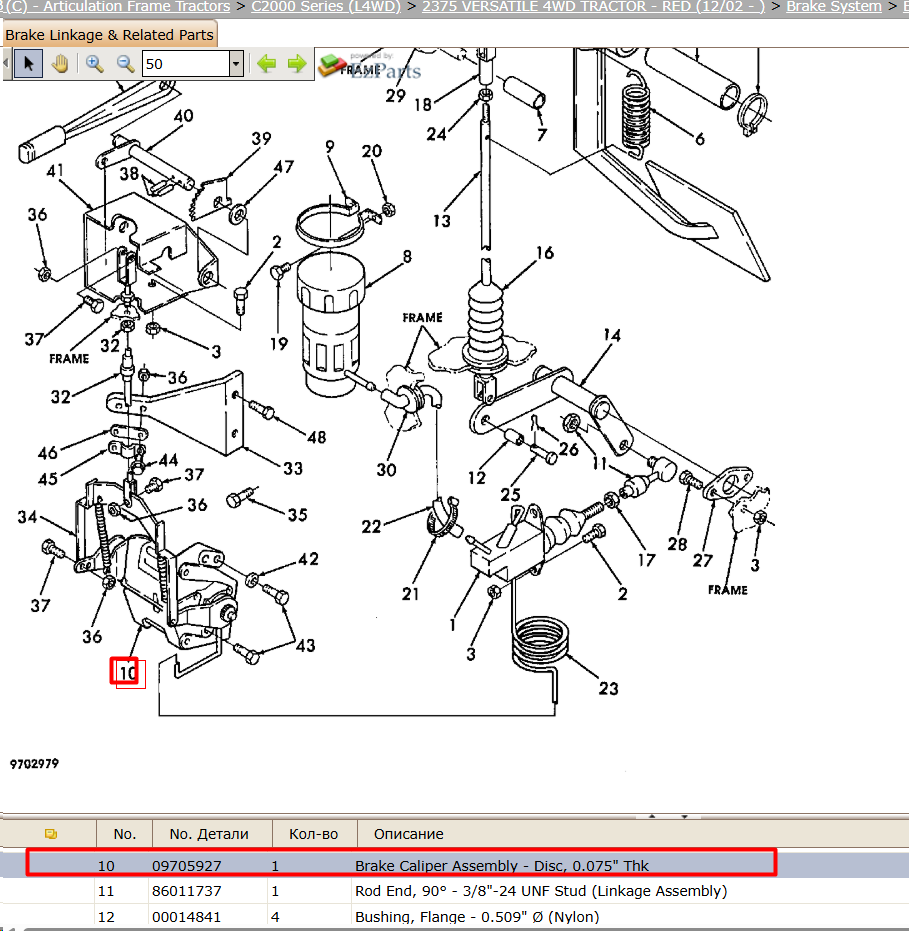Click callout 28 on the diagram
Image resolution: width=909 pixels, height=931 pixels.
click(677, 544)
